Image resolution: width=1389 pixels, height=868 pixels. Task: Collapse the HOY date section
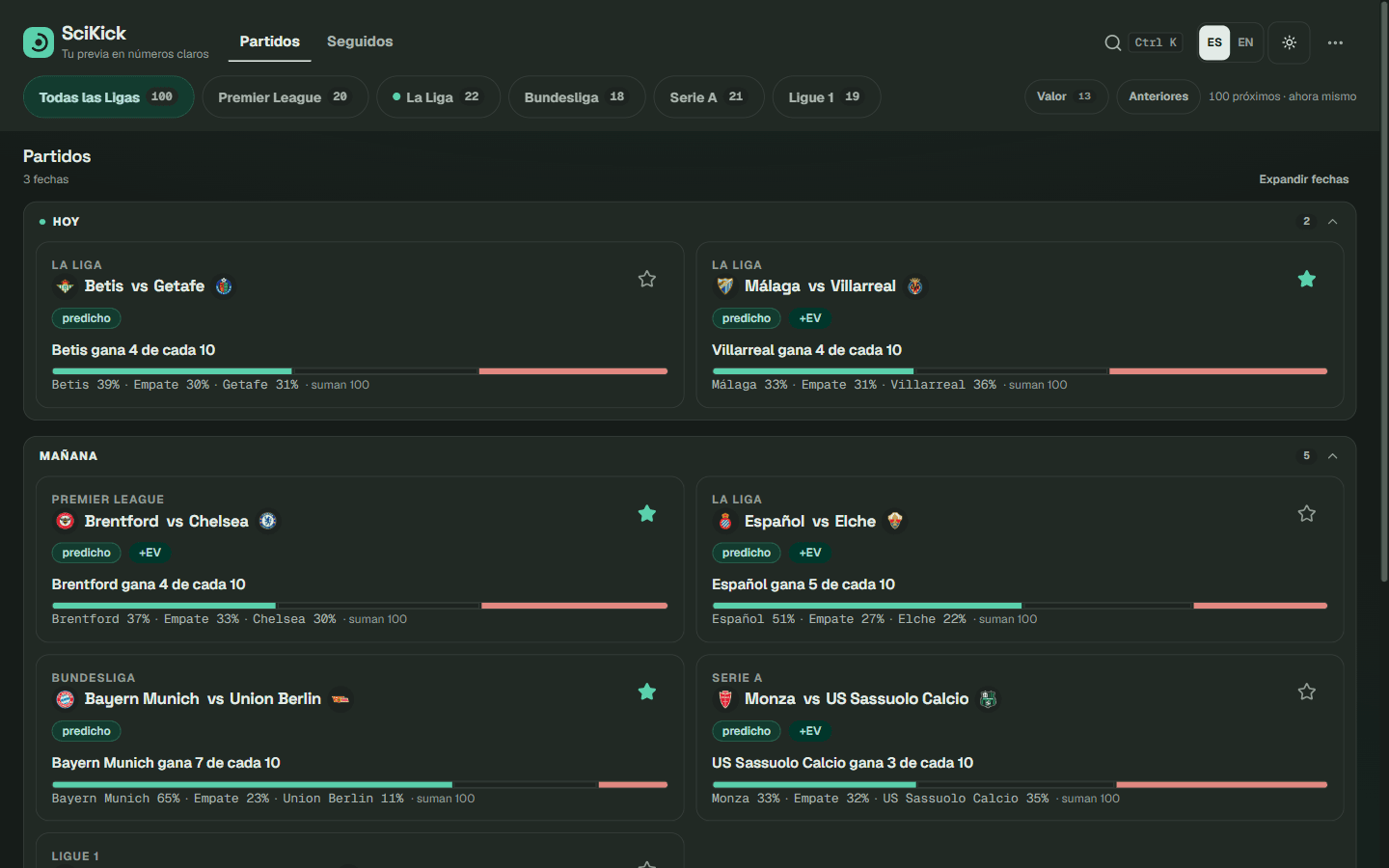coord(1332,222)
